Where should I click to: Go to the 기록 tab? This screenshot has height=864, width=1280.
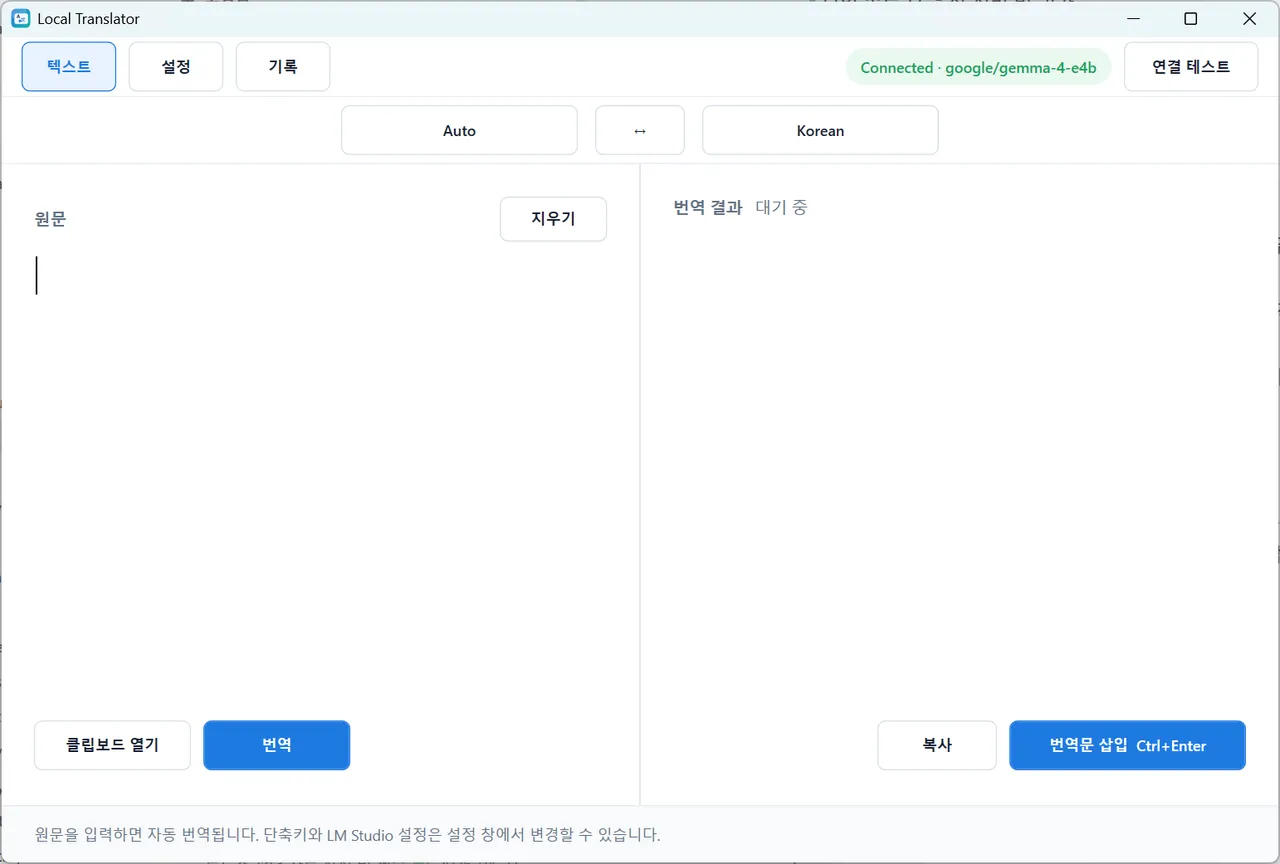283,67
